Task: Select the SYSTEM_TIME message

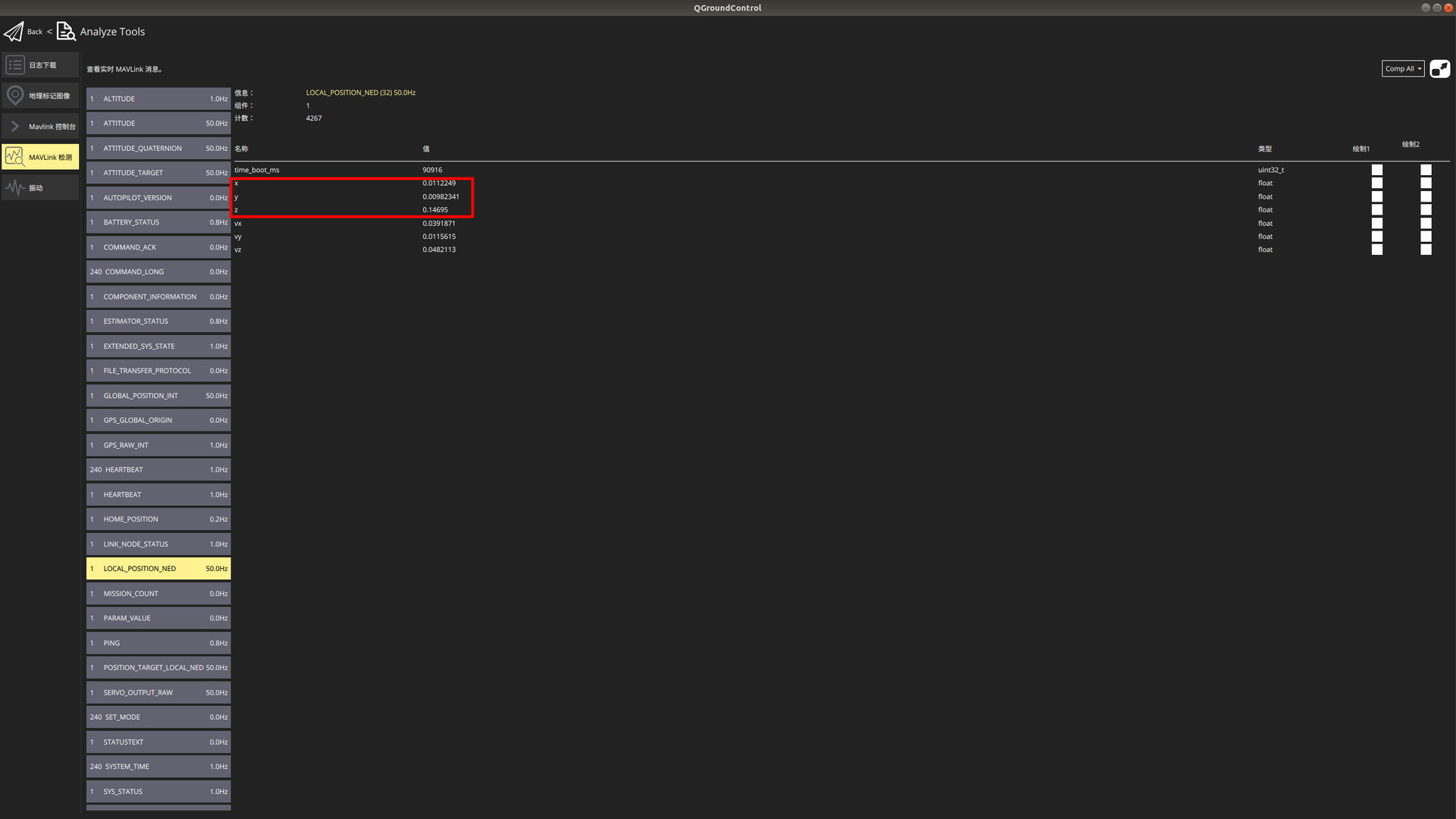Action: [158, 767]
